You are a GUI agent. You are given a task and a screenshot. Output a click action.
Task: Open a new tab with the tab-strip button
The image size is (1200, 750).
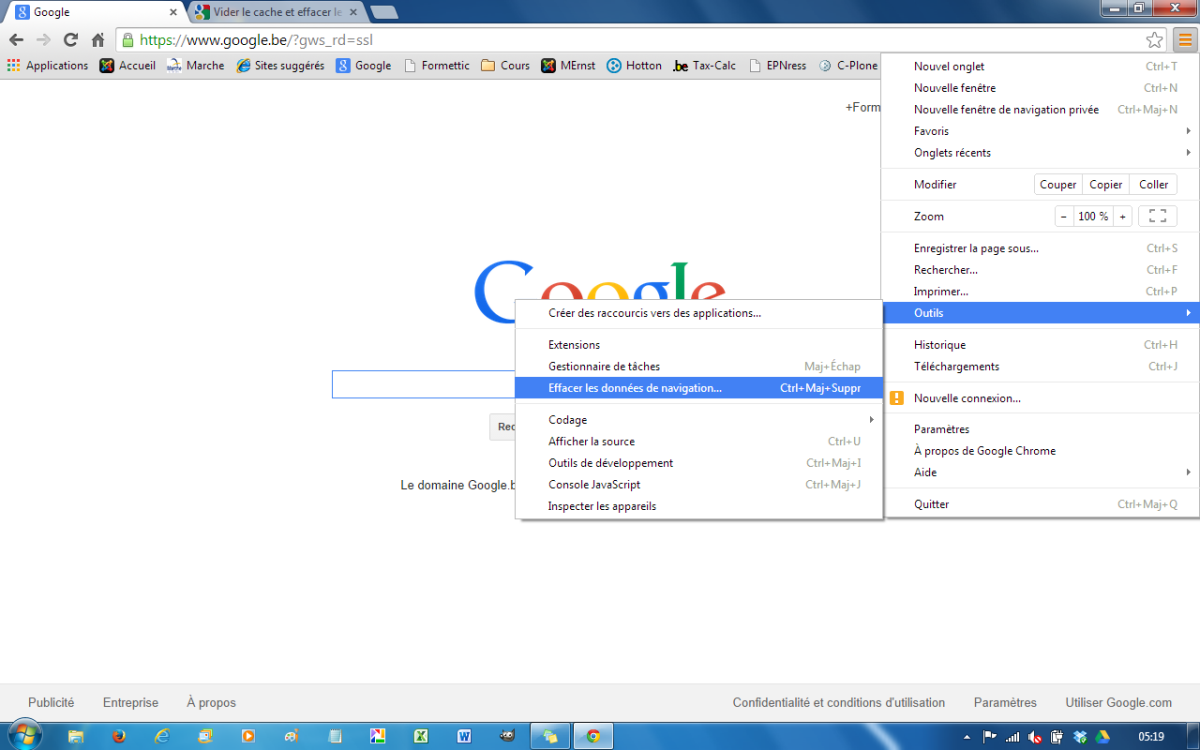click(x=384, y=13)
